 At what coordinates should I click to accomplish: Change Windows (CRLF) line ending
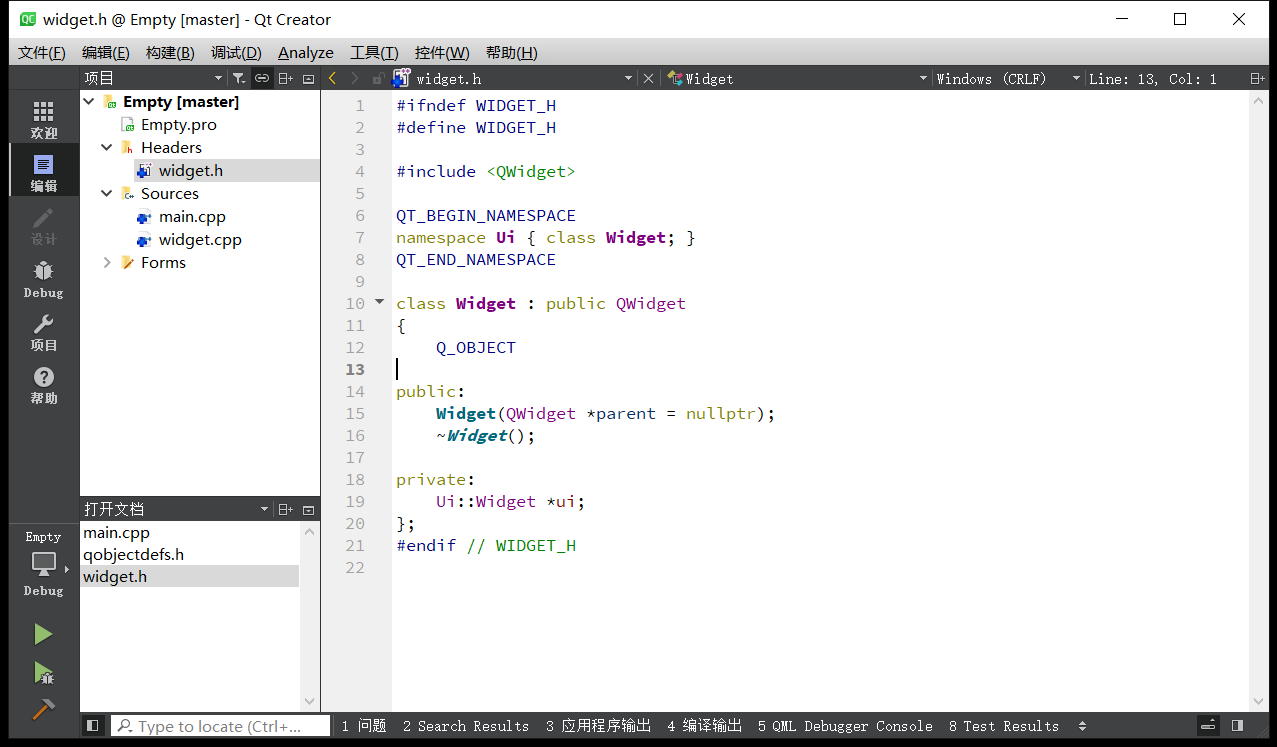(1008, 78)
